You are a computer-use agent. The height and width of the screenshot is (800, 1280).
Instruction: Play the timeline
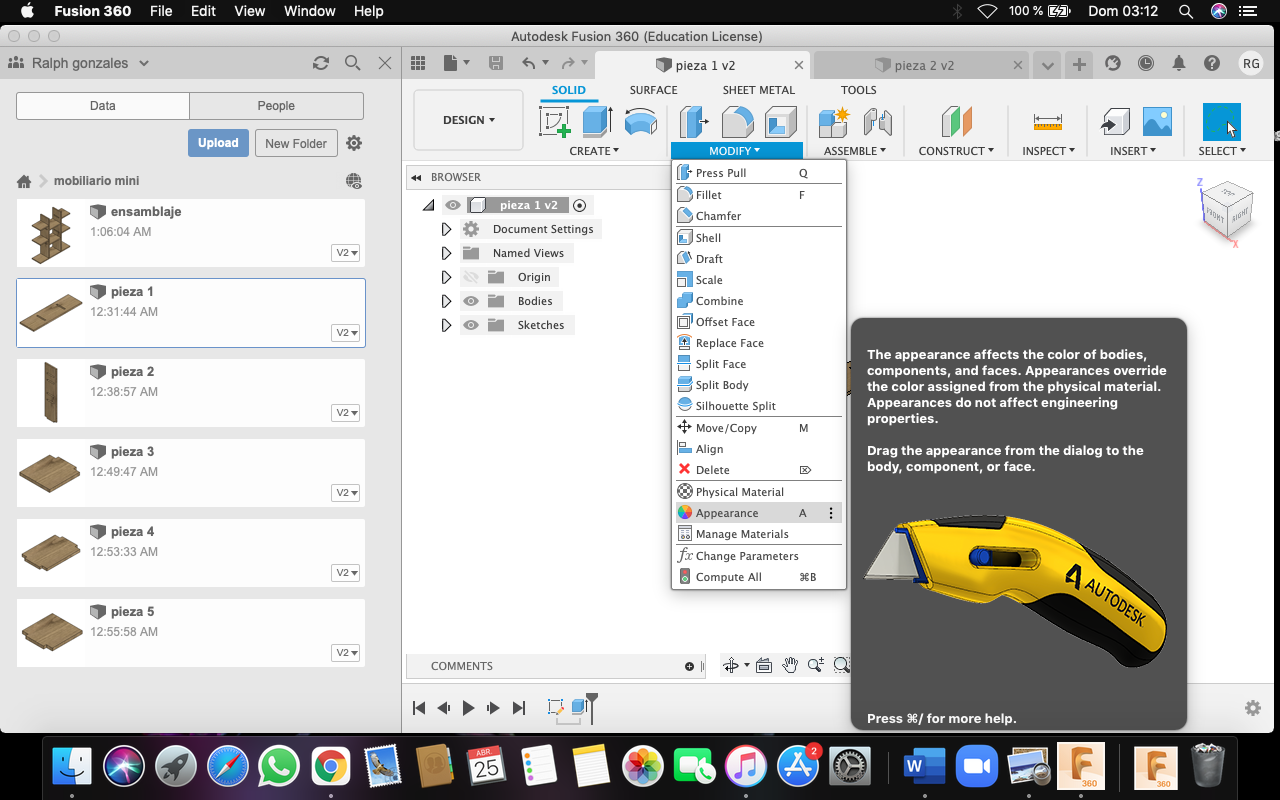(469, 708)
